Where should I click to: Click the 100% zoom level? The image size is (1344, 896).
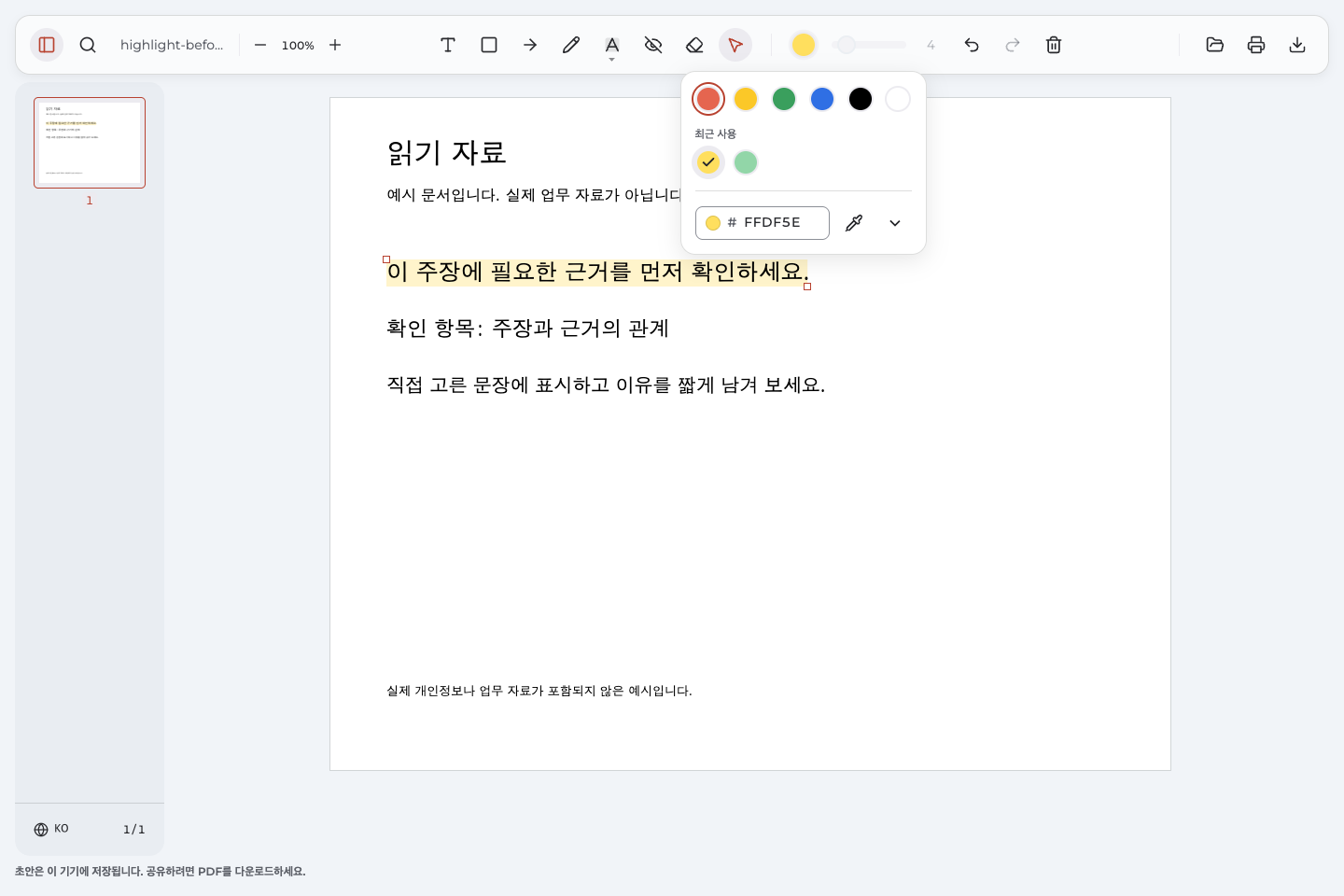click(x=298, y=45)
